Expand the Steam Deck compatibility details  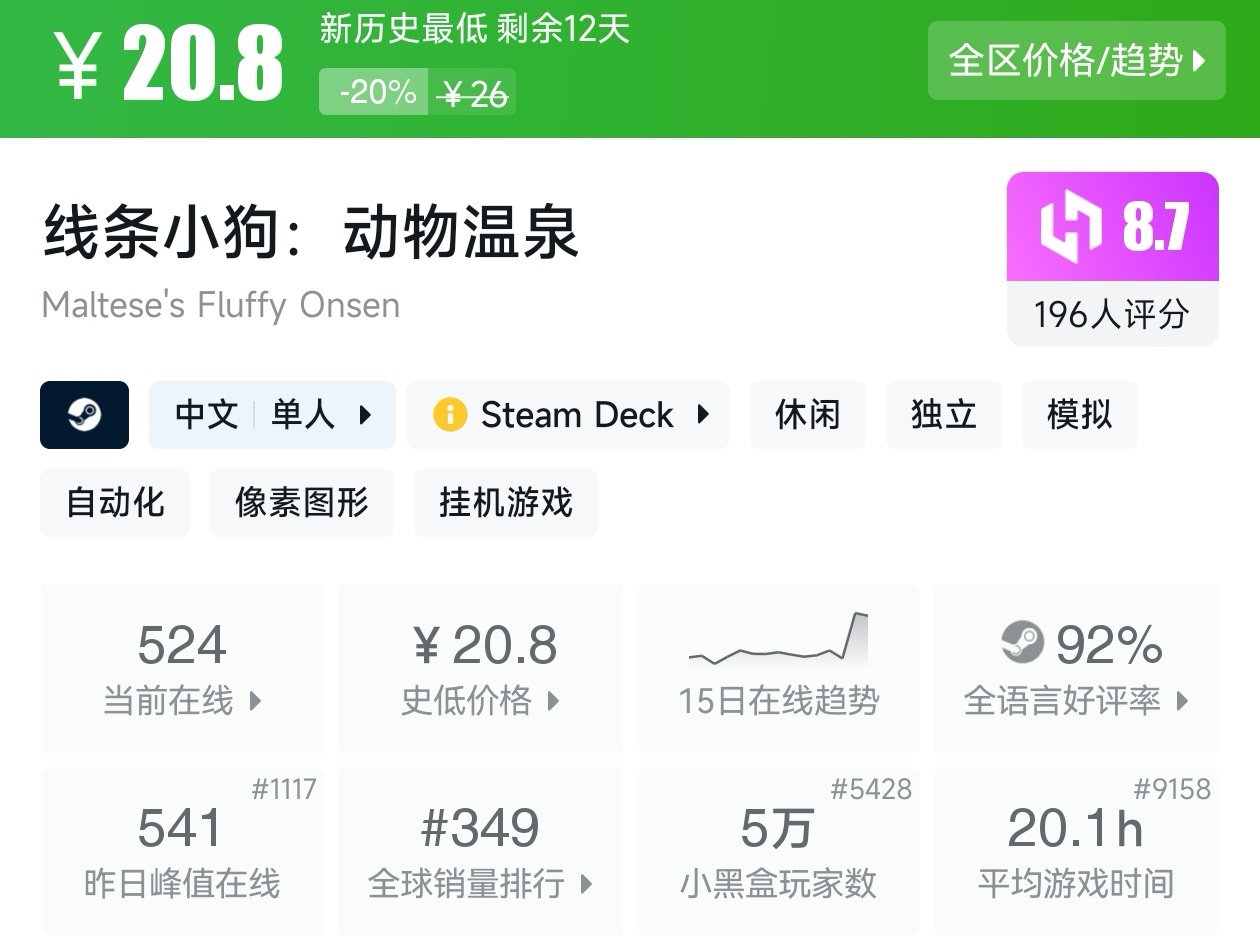pyautogui.click(x=568, y=415)
